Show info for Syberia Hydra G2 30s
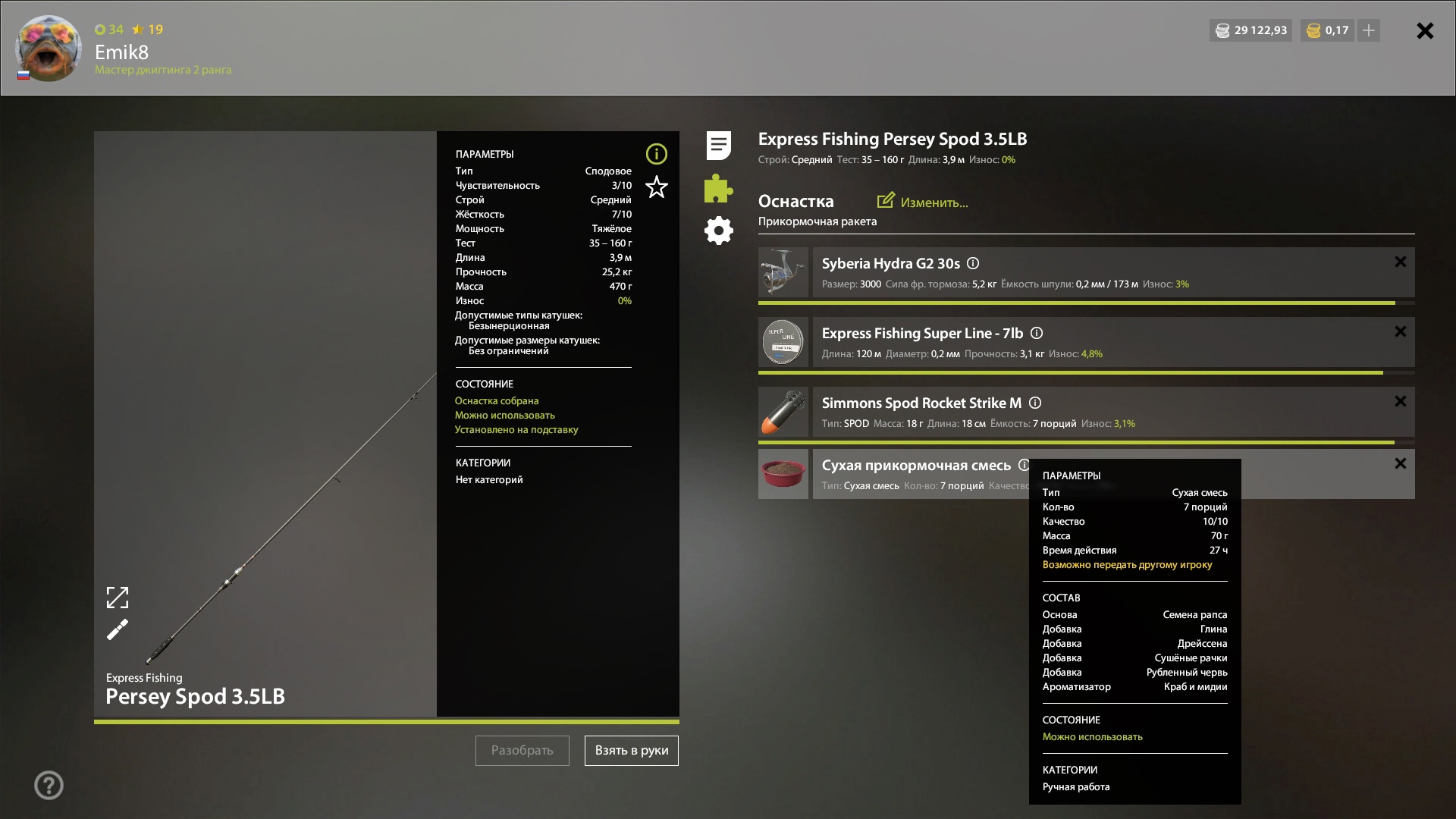The image size is (1456, 819). pos(973,263)
